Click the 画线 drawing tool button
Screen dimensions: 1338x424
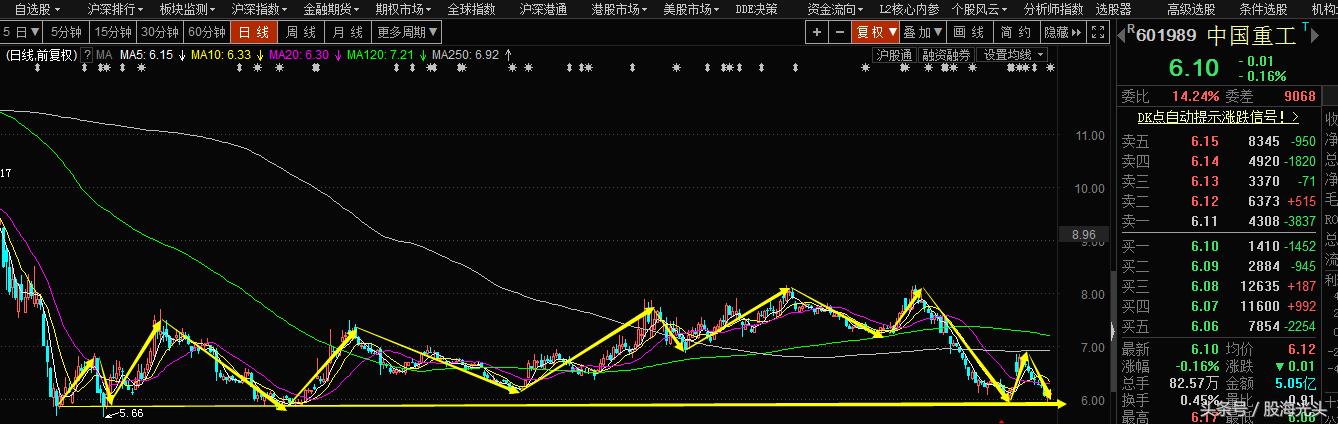(x=970, y=32)
